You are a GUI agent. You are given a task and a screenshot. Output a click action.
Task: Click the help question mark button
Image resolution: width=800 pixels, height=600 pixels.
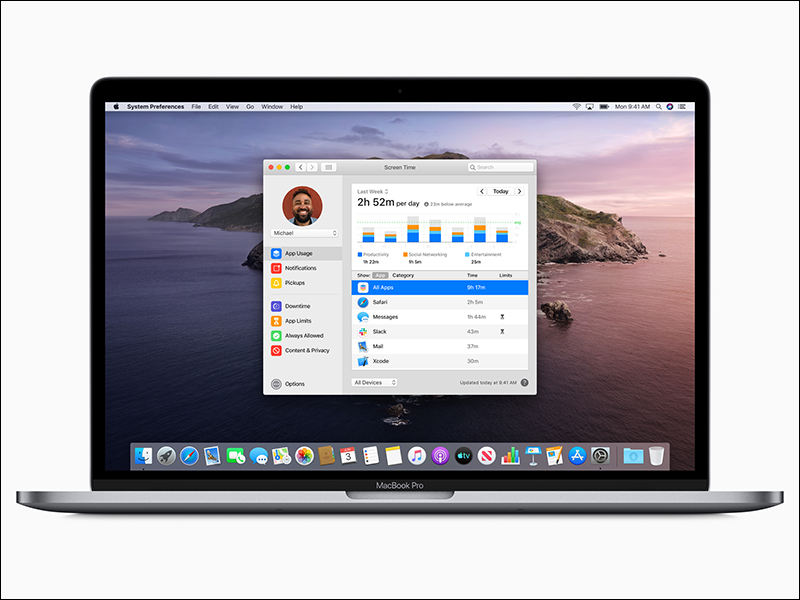point(524,383)
